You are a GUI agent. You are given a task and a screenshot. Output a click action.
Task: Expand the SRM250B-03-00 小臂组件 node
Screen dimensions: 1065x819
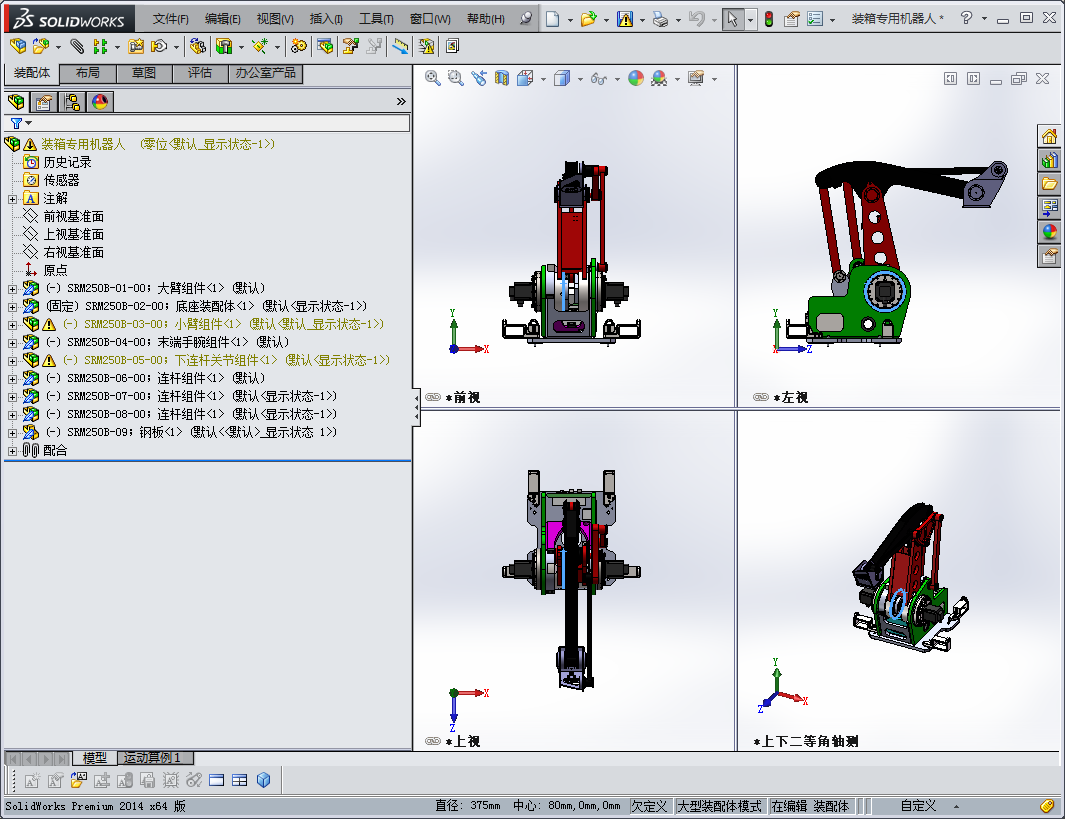[x=12, y=325]
